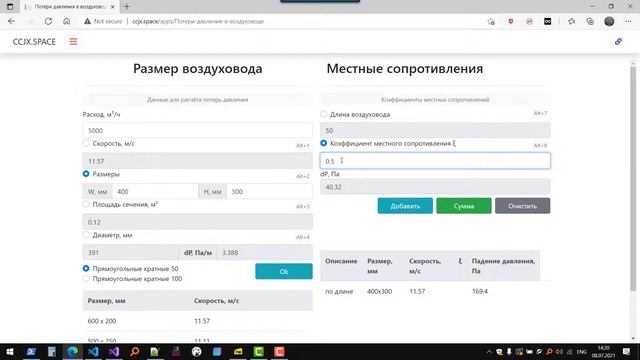640x360 pixels.
Task: Reload the page with the refresh icon
Action: pyautogui.click(x=48, y=21)
